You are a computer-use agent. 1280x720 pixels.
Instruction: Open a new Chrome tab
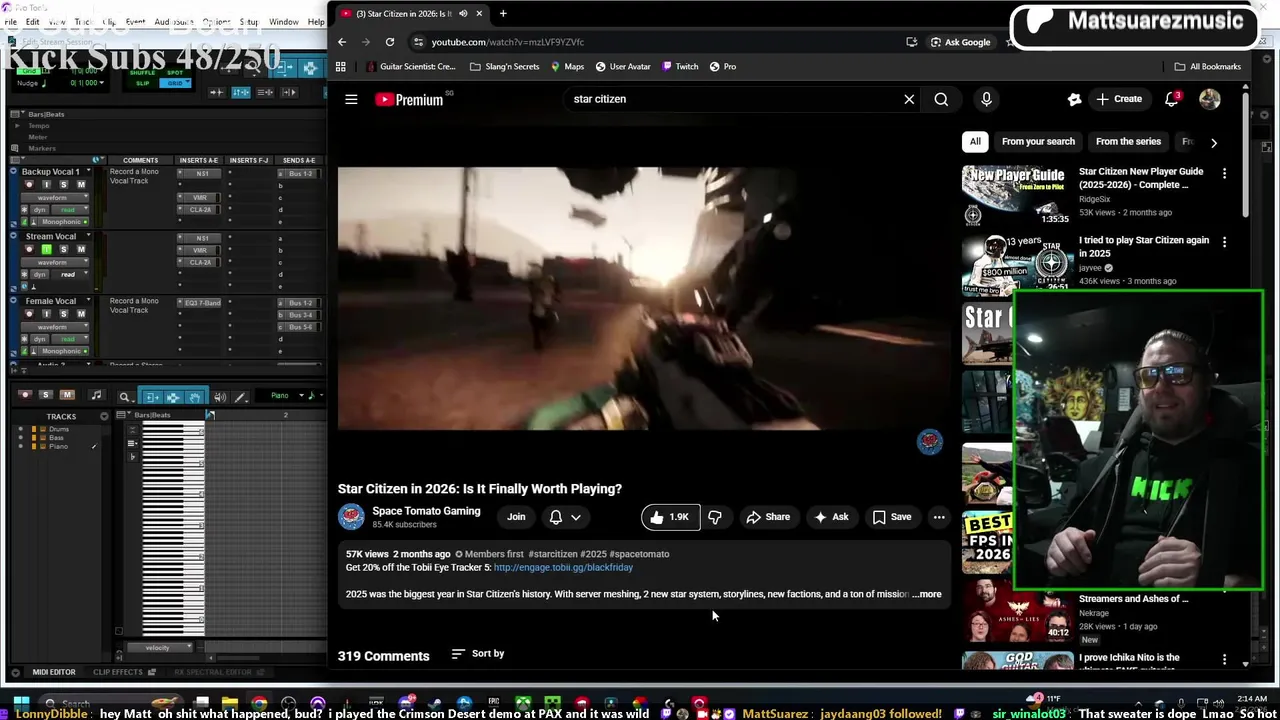click(503, 14)
